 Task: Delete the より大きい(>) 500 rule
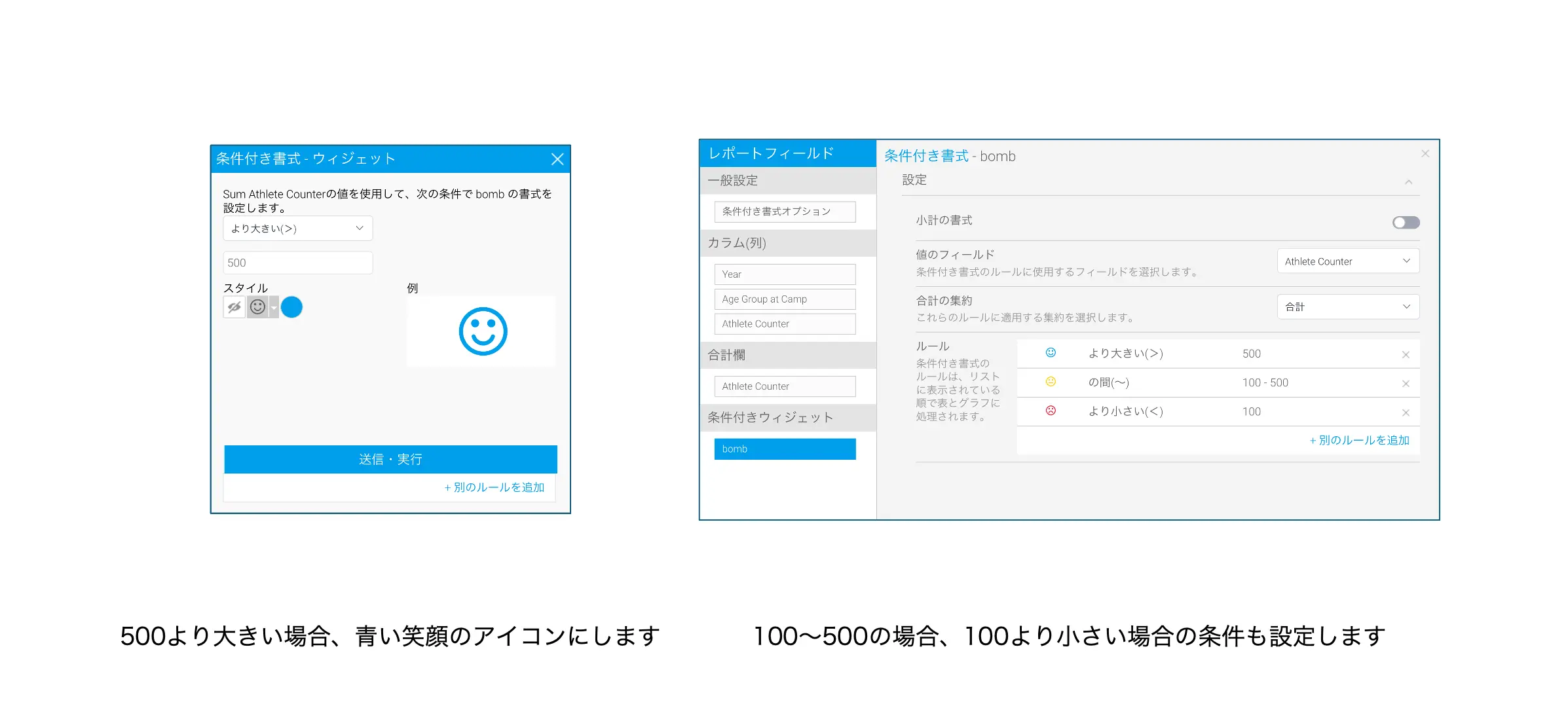(x=1405, y=354)
